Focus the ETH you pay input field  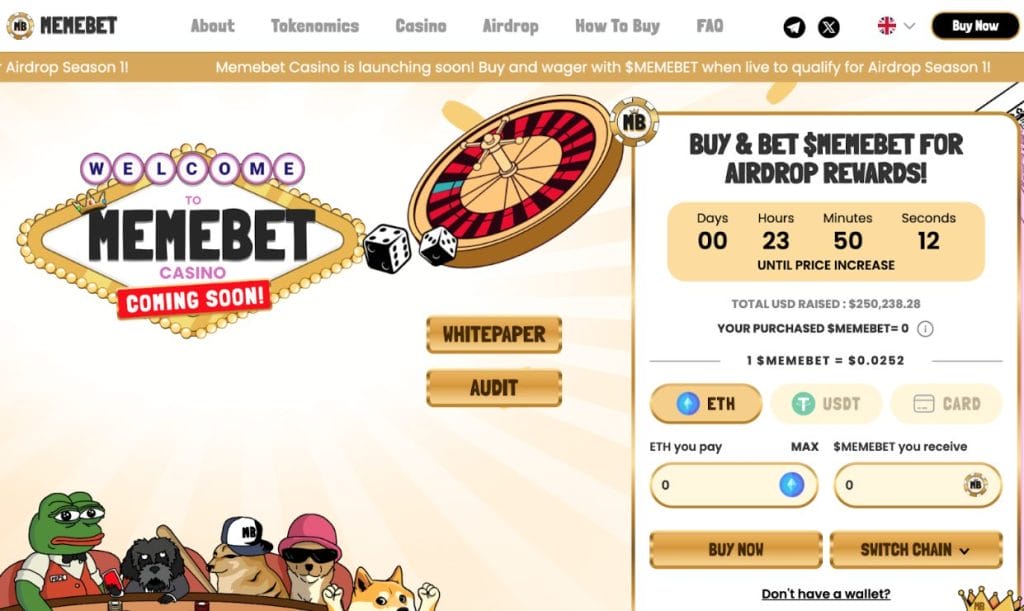pyautogui.click(x=734, y=485)
